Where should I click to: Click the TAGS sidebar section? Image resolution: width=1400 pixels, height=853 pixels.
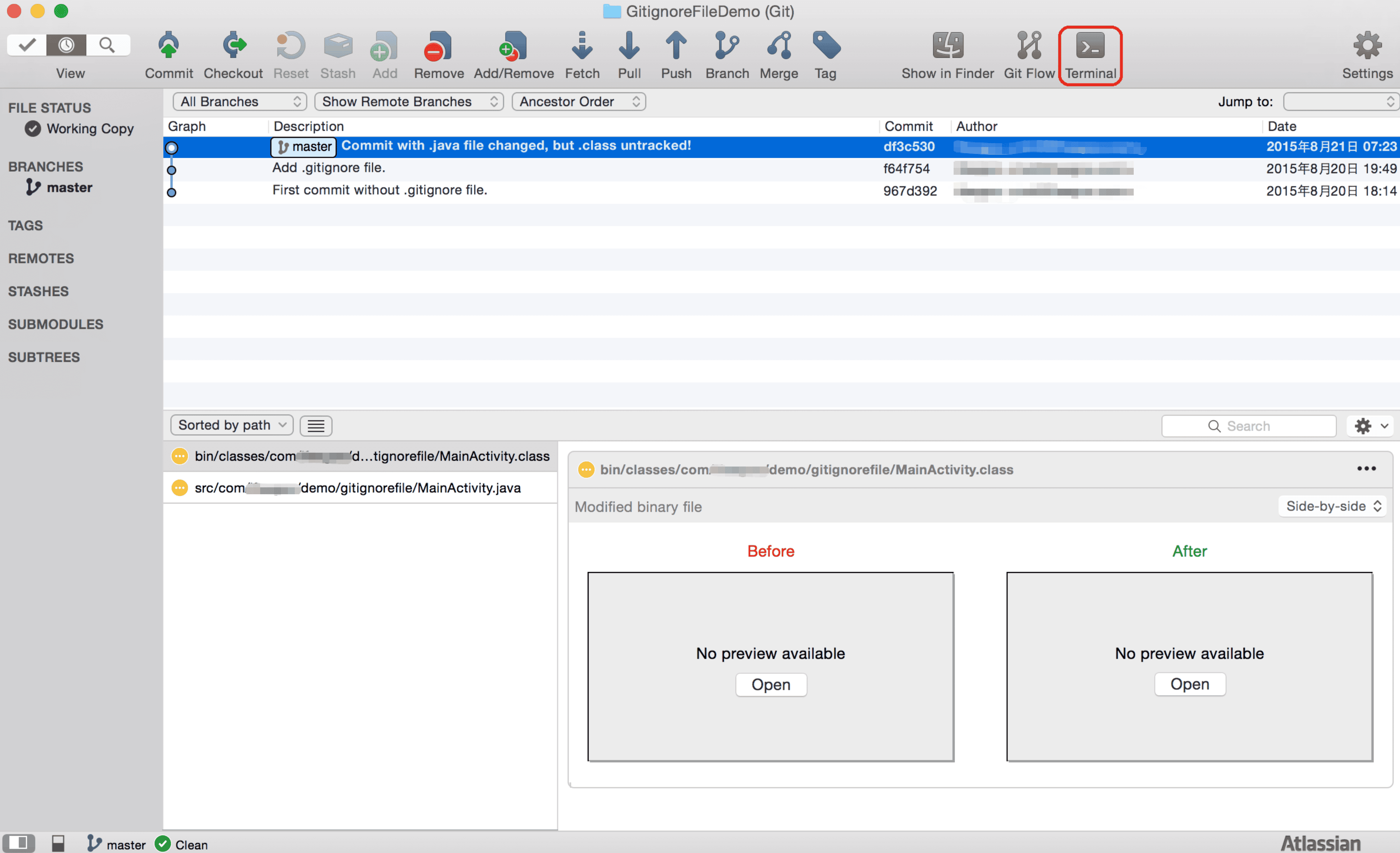coord(25,226)
